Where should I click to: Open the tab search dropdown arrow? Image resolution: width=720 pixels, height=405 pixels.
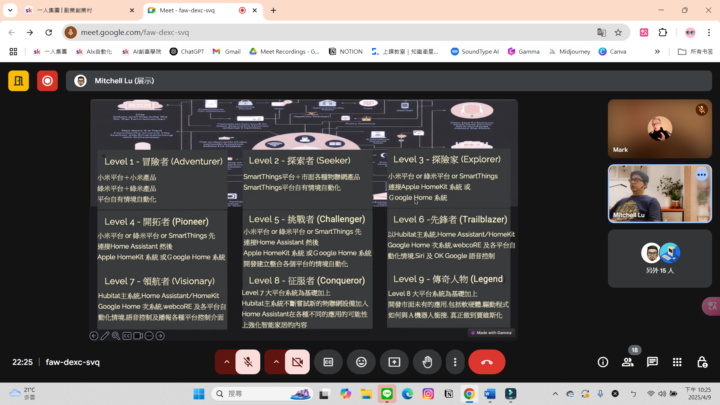click(x=10, y=10)
